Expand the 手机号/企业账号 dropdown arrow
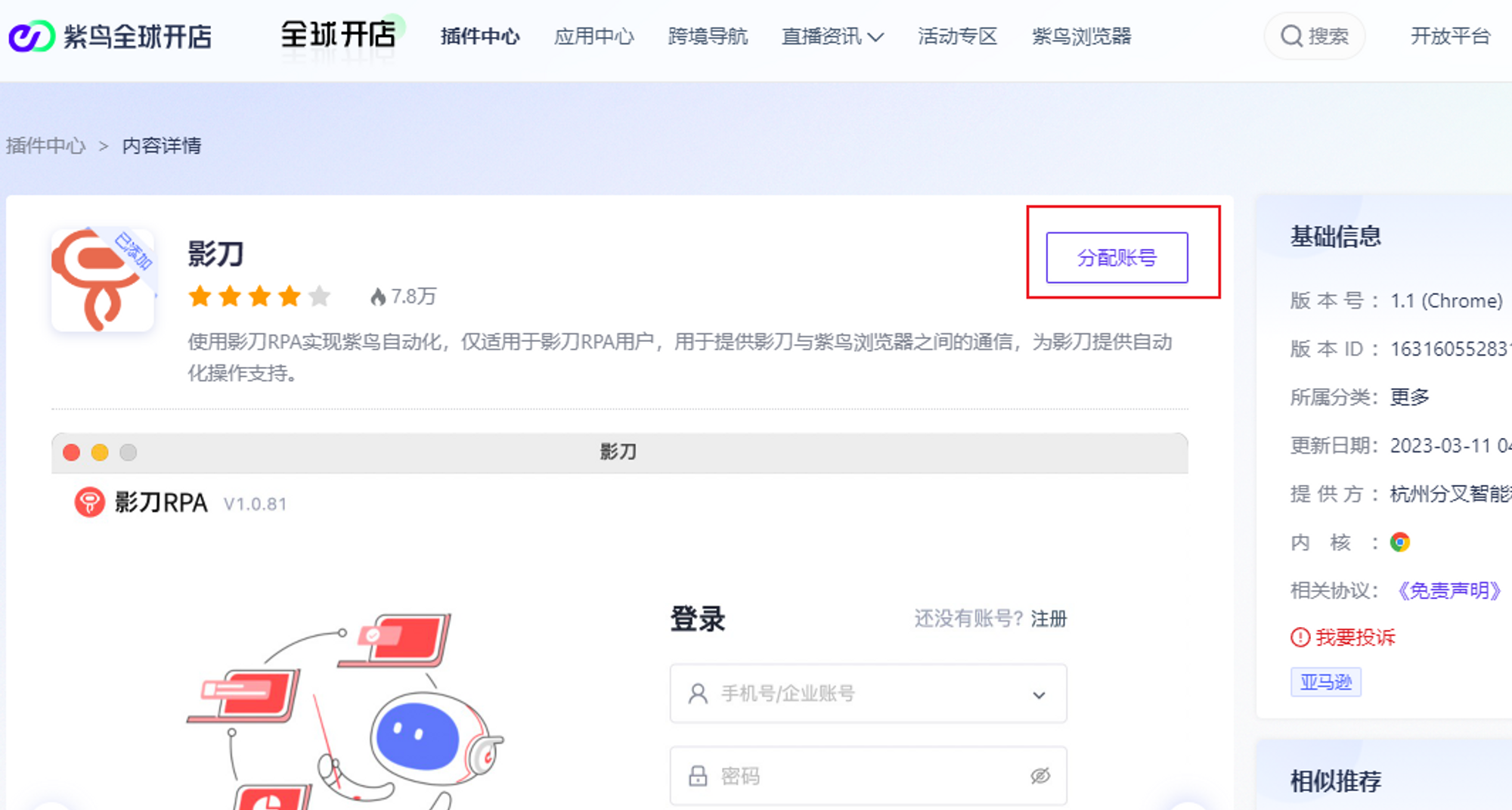 tap(1039, 695)
